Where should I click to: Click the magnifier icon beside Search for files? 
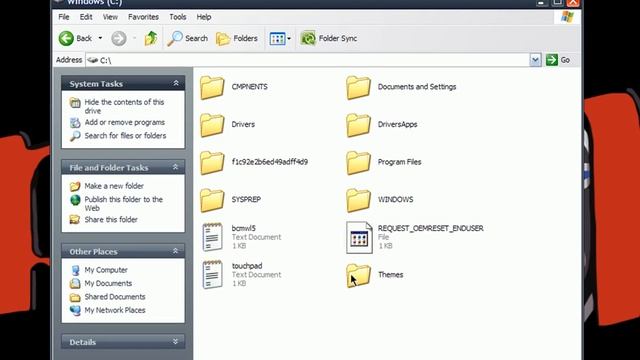[x=75, y=136]
